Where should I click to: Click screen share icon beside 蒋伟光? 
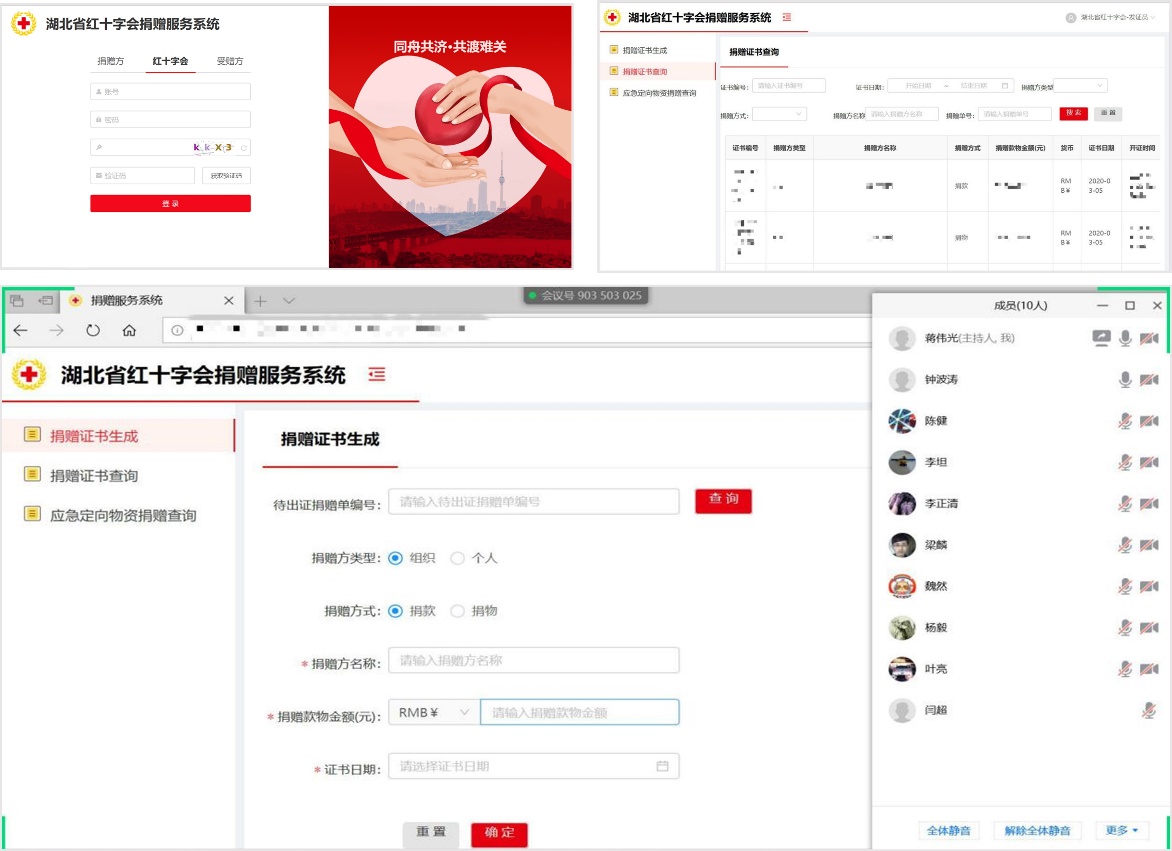point(1101,339)
